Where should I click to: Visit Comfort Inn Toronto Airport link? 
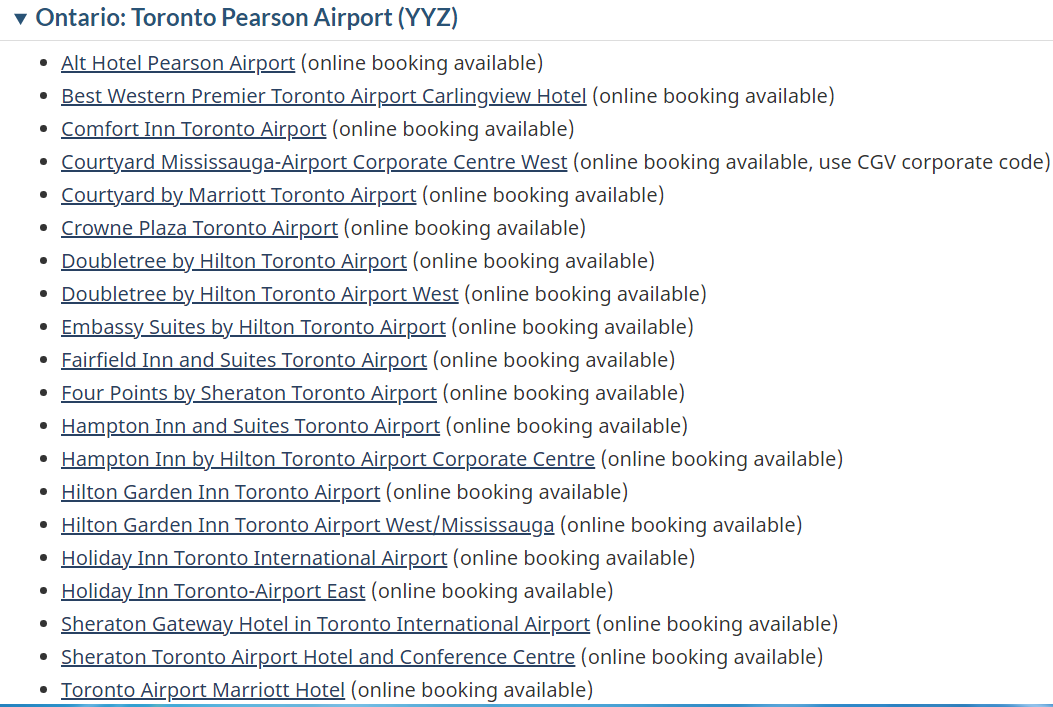(x=193, y=129)
